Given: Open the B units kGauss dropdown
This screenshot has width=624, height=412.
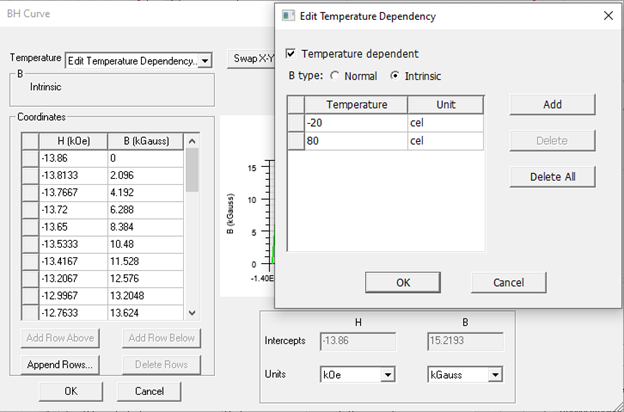Looking at the screenshot, I should 495,375.
